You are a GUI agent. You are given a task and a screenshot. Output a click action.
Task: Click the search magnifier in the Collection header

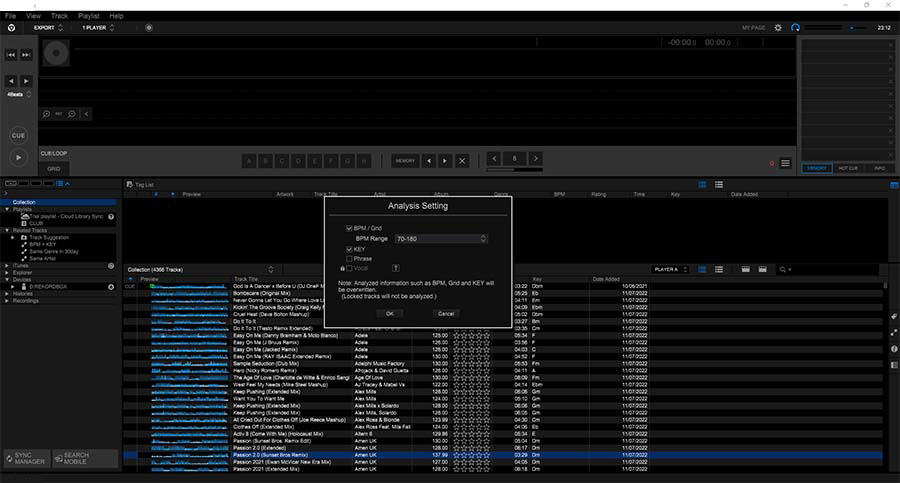(782, 269)
